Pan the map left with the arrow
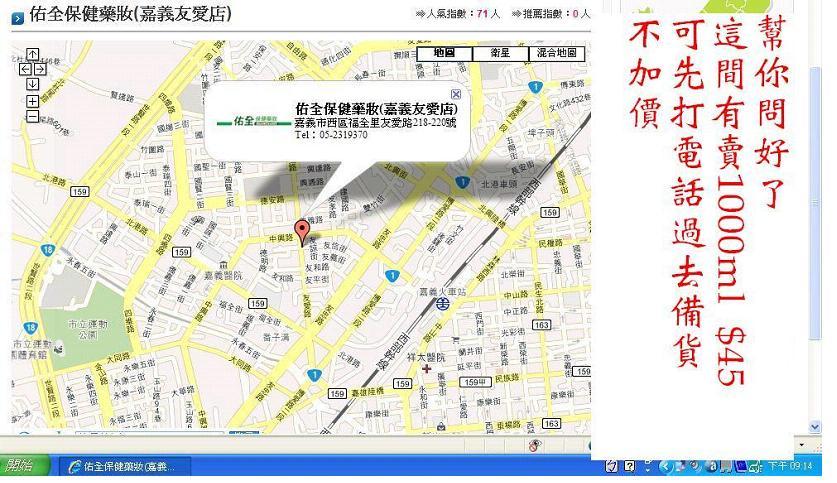Screen dimensions: 837x483 point(22,70)
